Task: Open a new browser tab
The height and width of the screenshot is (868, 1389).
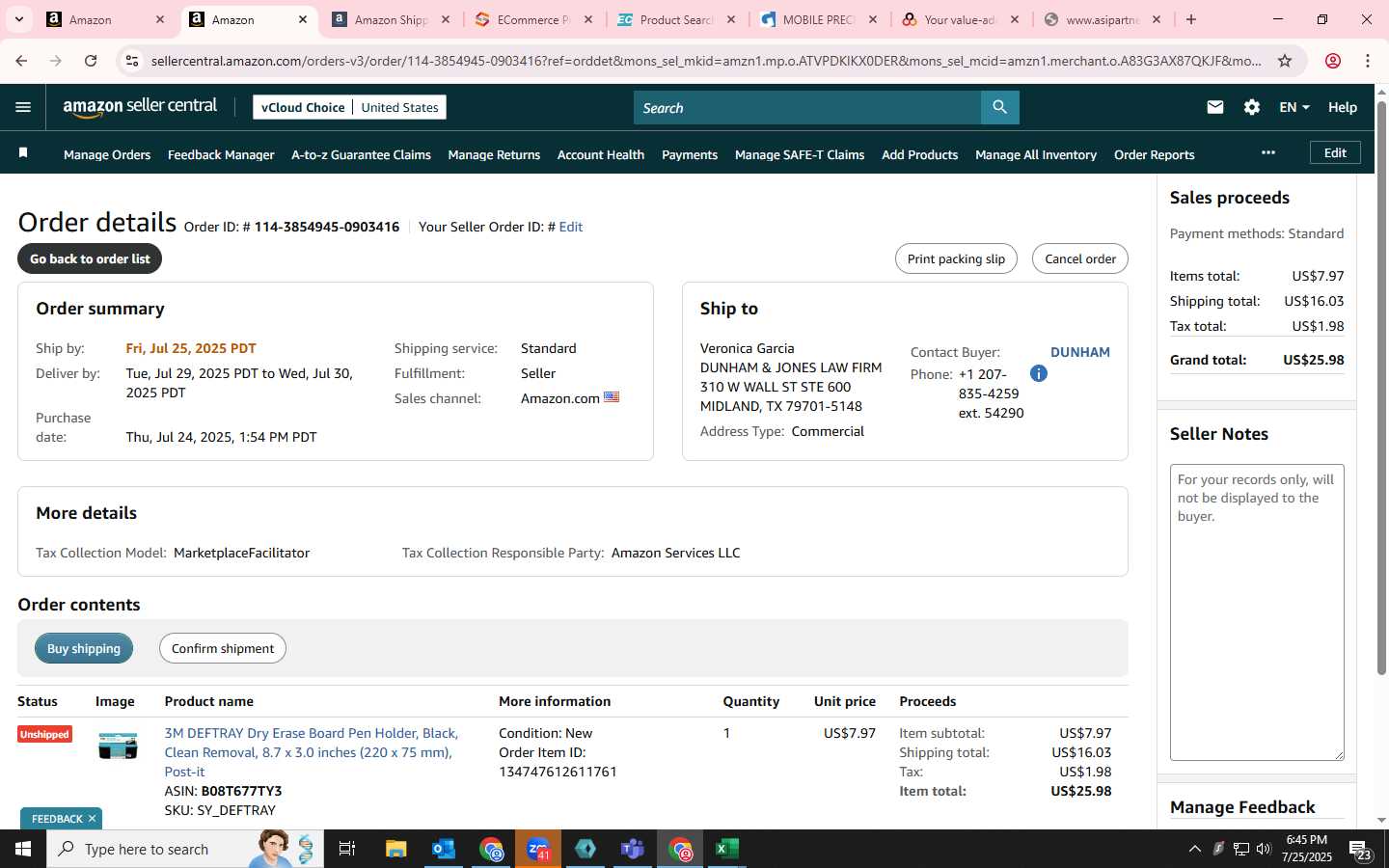Action: click(1190, 19)
